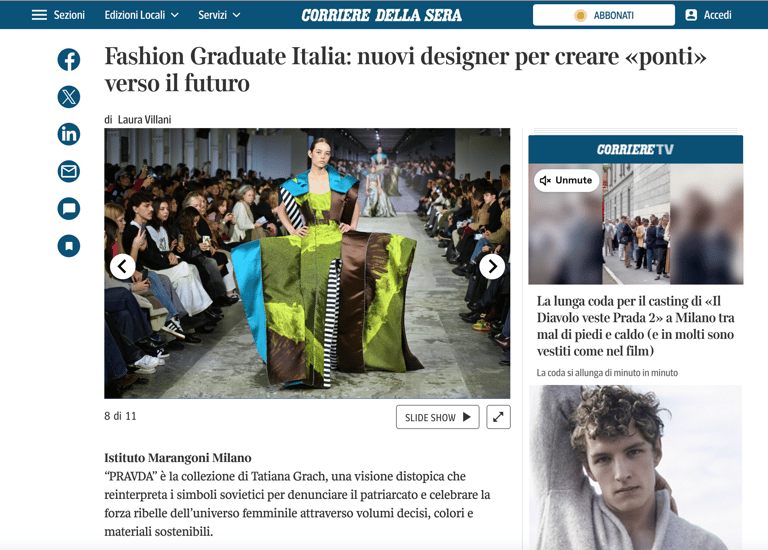Viewport: 768px width, 550px height.
Task: Share the article on Facebook
Action: (x=69, y=60)
